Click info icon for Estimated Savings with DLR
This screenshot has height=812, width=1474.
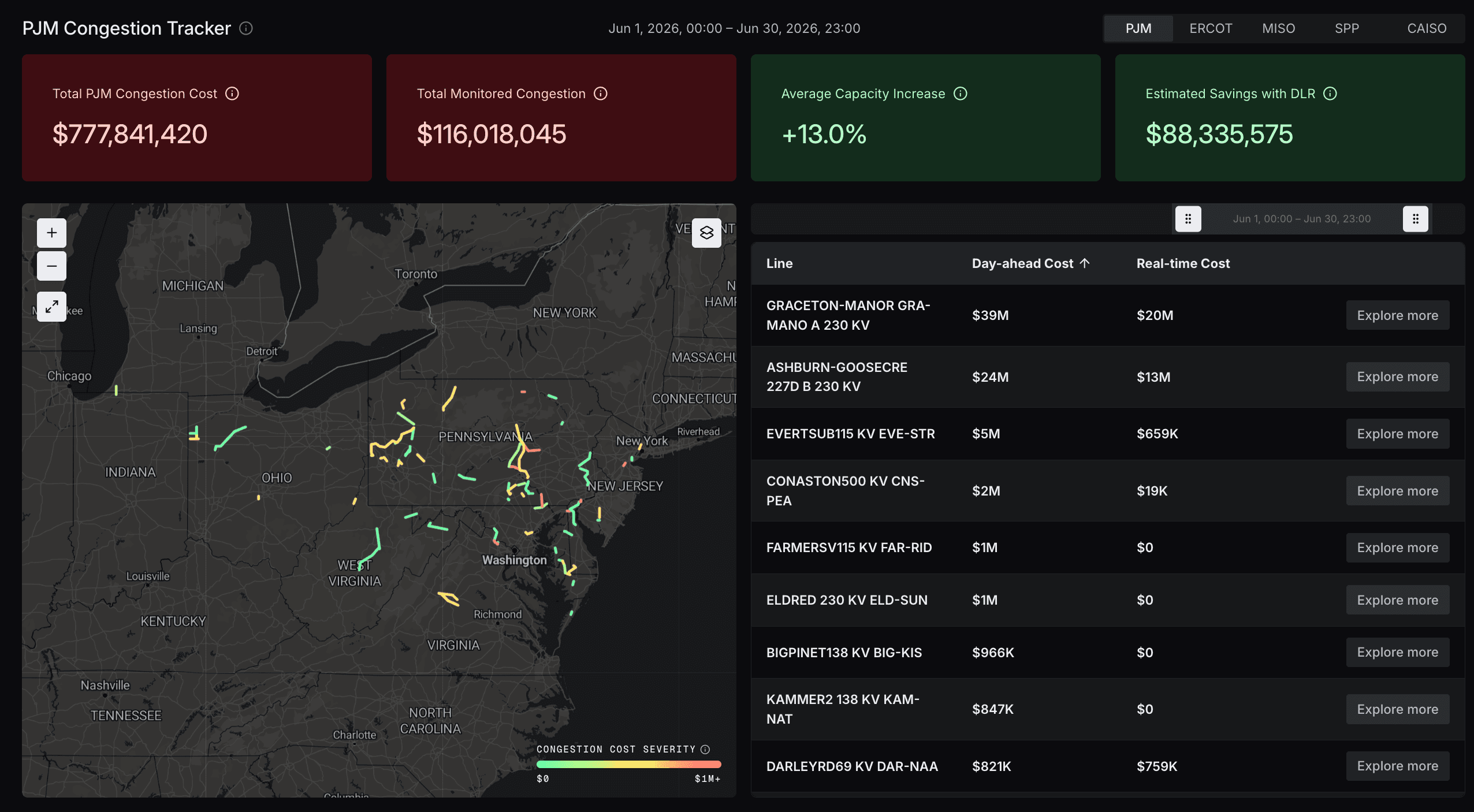[x=1330, y=94]
